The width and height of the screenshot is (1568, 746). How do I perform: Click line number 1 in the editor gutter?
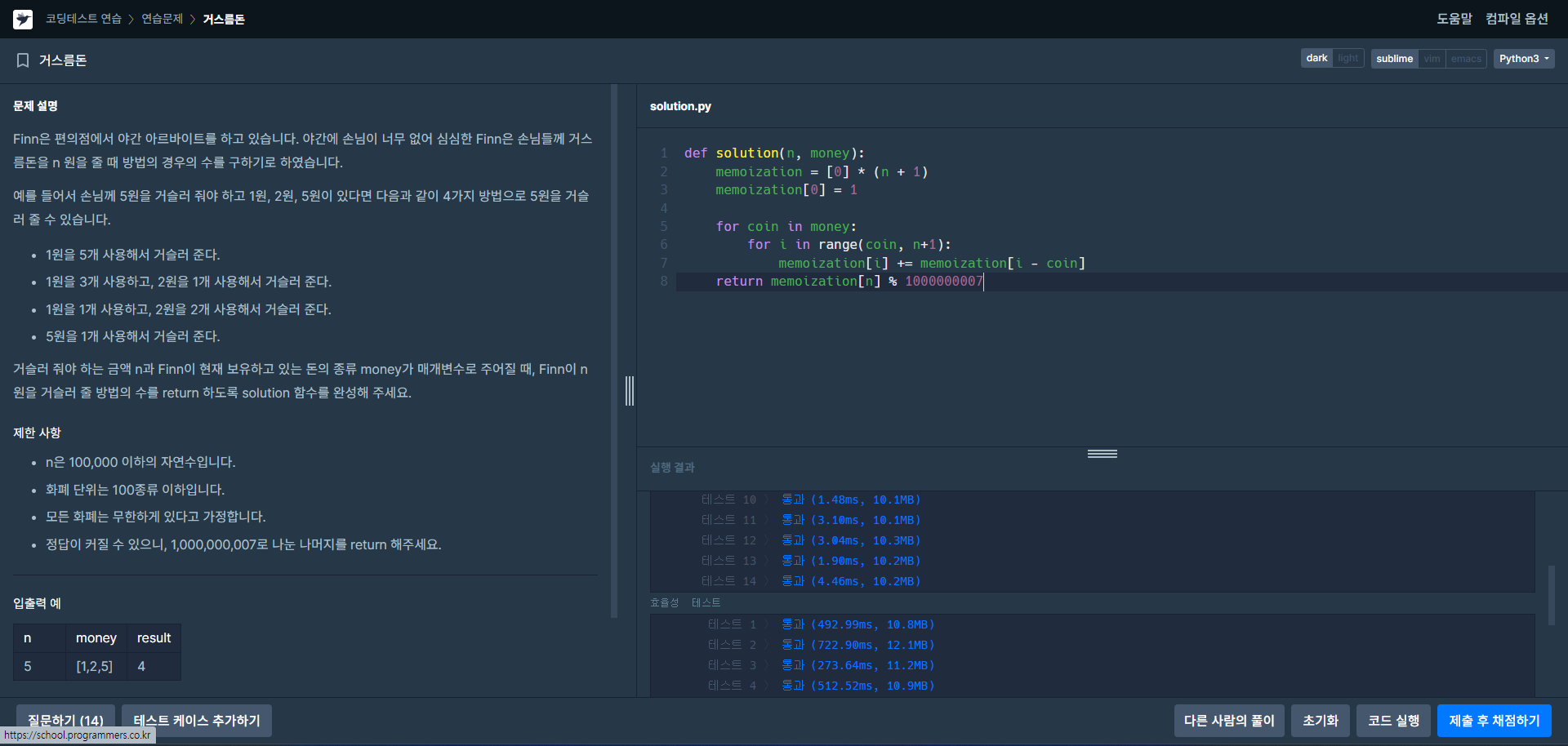[x=664, y=153]
